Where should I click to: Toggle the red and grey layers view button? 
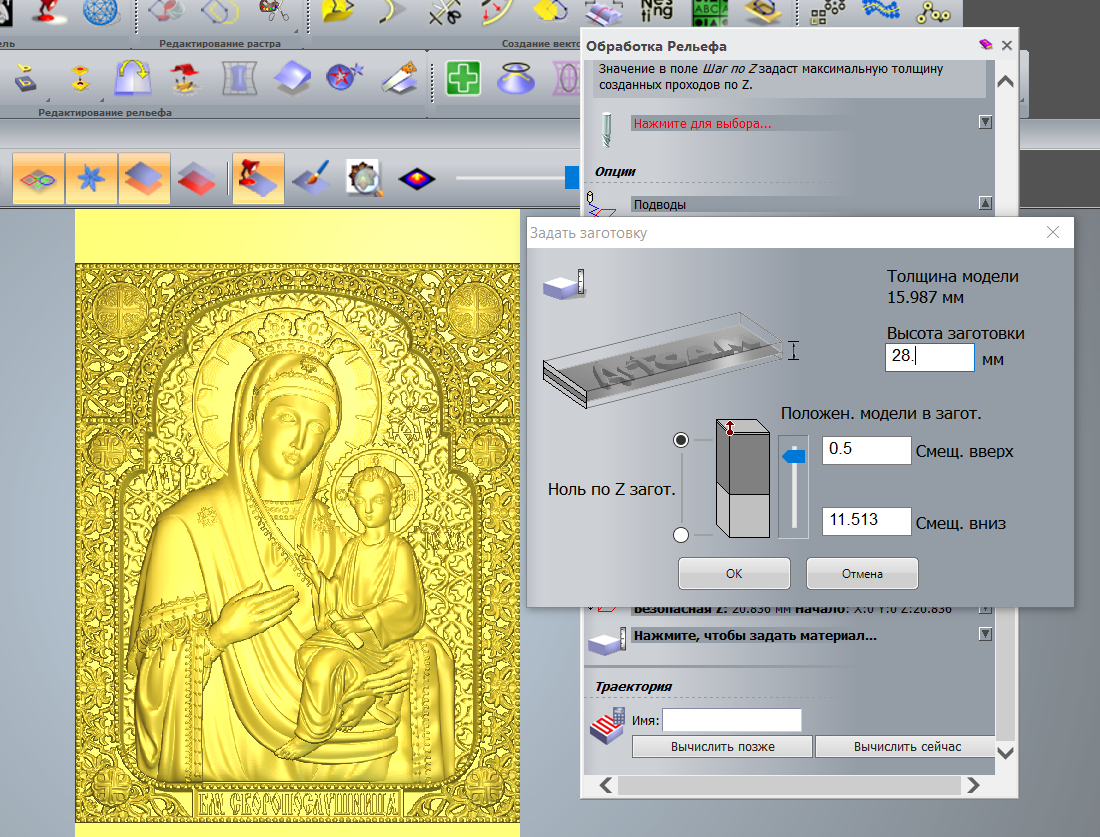pos(196,178)
